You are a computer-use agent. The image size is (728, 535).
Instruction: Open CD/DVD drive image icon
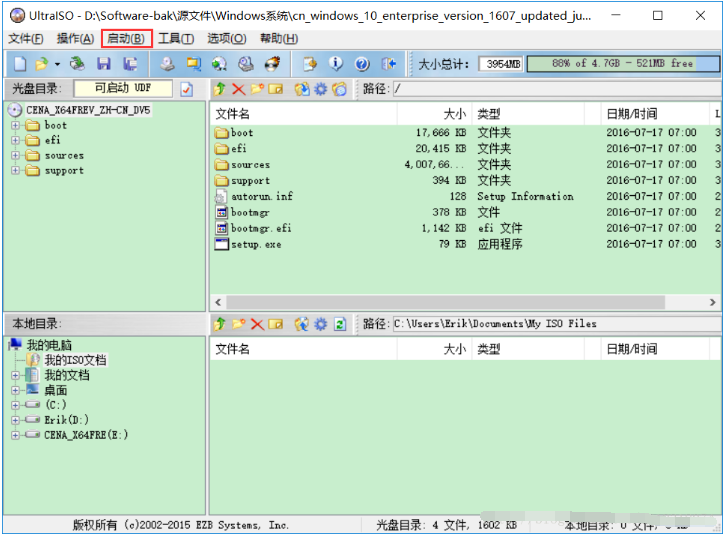77,64
